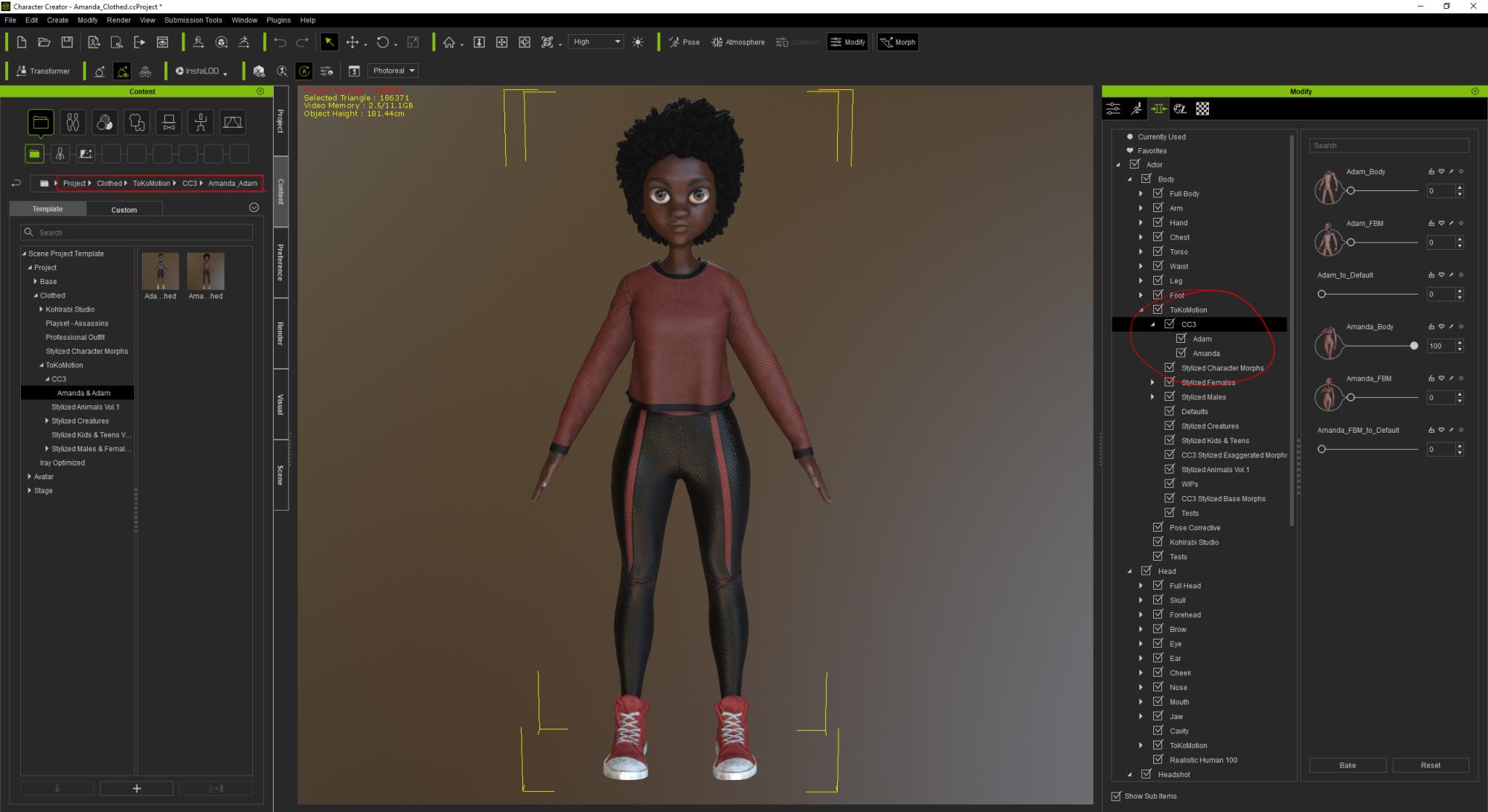Screen dimensions: 1488x812
Task: Open the Plugins menu
Action: [x=278, y=20]
